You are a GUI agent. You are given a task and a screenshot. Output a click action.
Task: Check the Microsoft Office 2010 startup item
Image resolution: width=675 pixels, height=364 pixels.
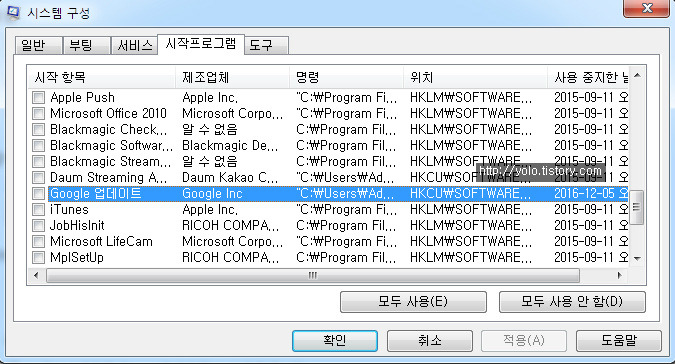point(39,114)
